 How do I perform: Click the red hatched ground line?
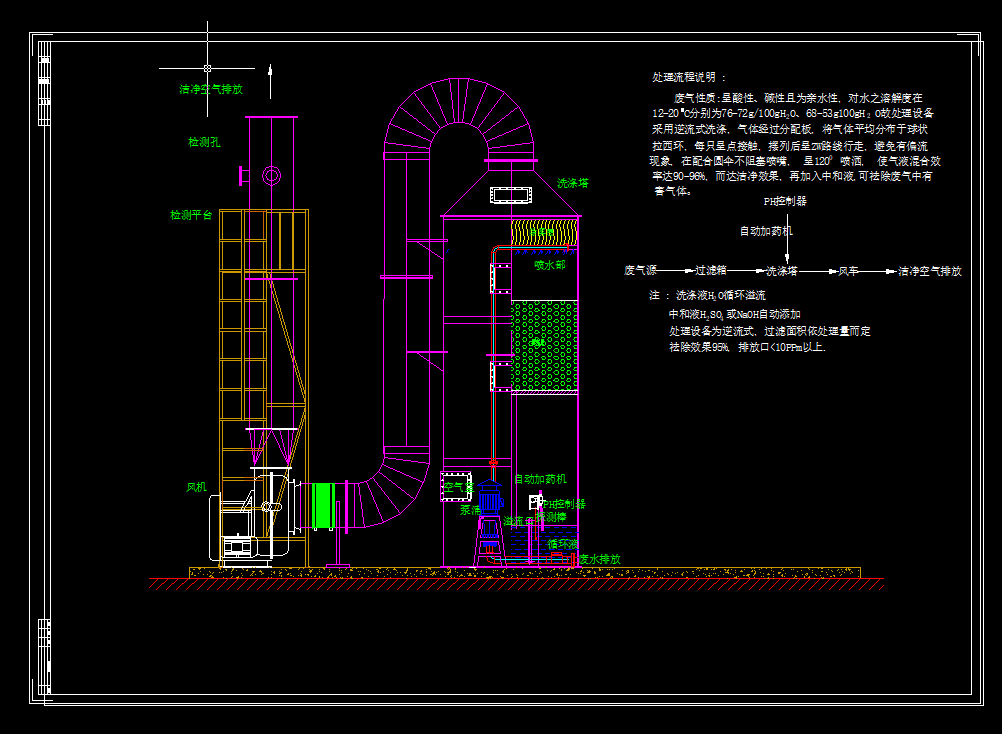tap(516, 584)
